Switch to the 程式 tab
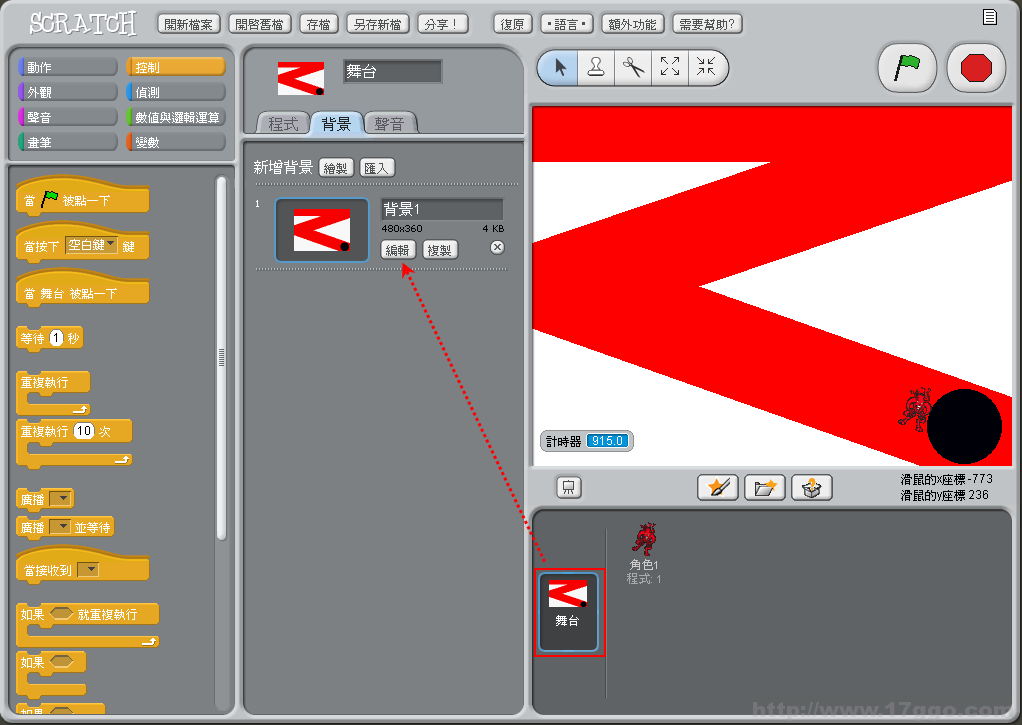The image size is (1022, 725). [283, 124]
